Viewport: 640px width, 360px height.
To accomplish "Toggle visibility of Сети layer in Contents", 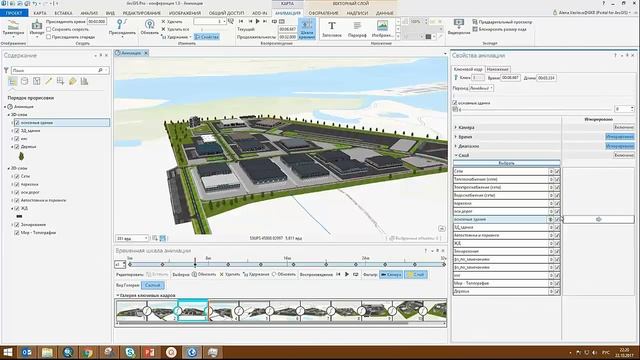I will click(17, 176).
